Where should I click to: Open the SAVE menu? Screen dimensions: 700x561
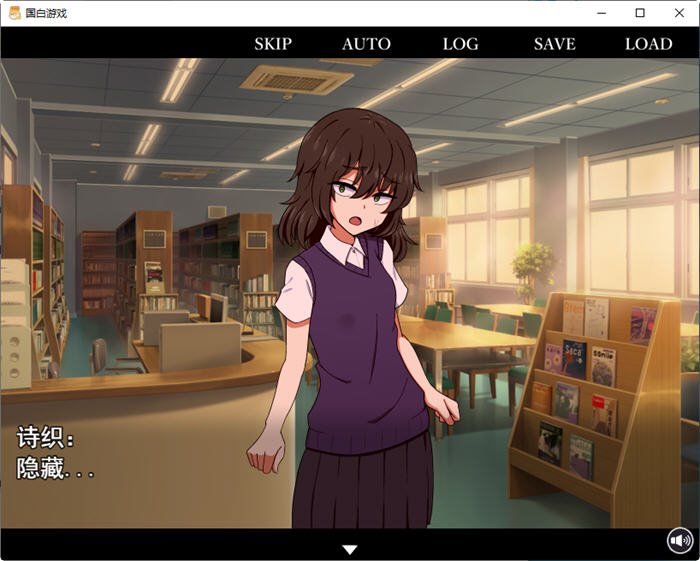pyautogui.click(x=554, y=44)
